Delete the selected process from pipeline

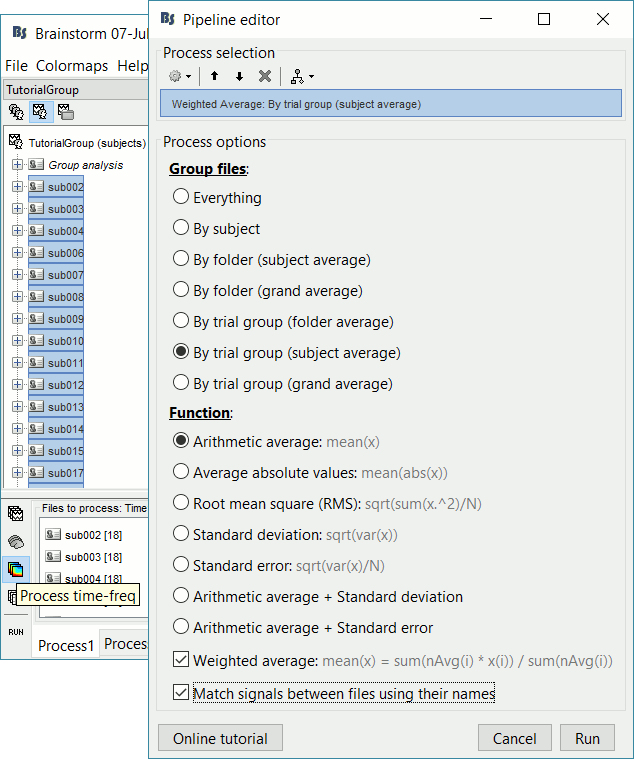[265, 76]
